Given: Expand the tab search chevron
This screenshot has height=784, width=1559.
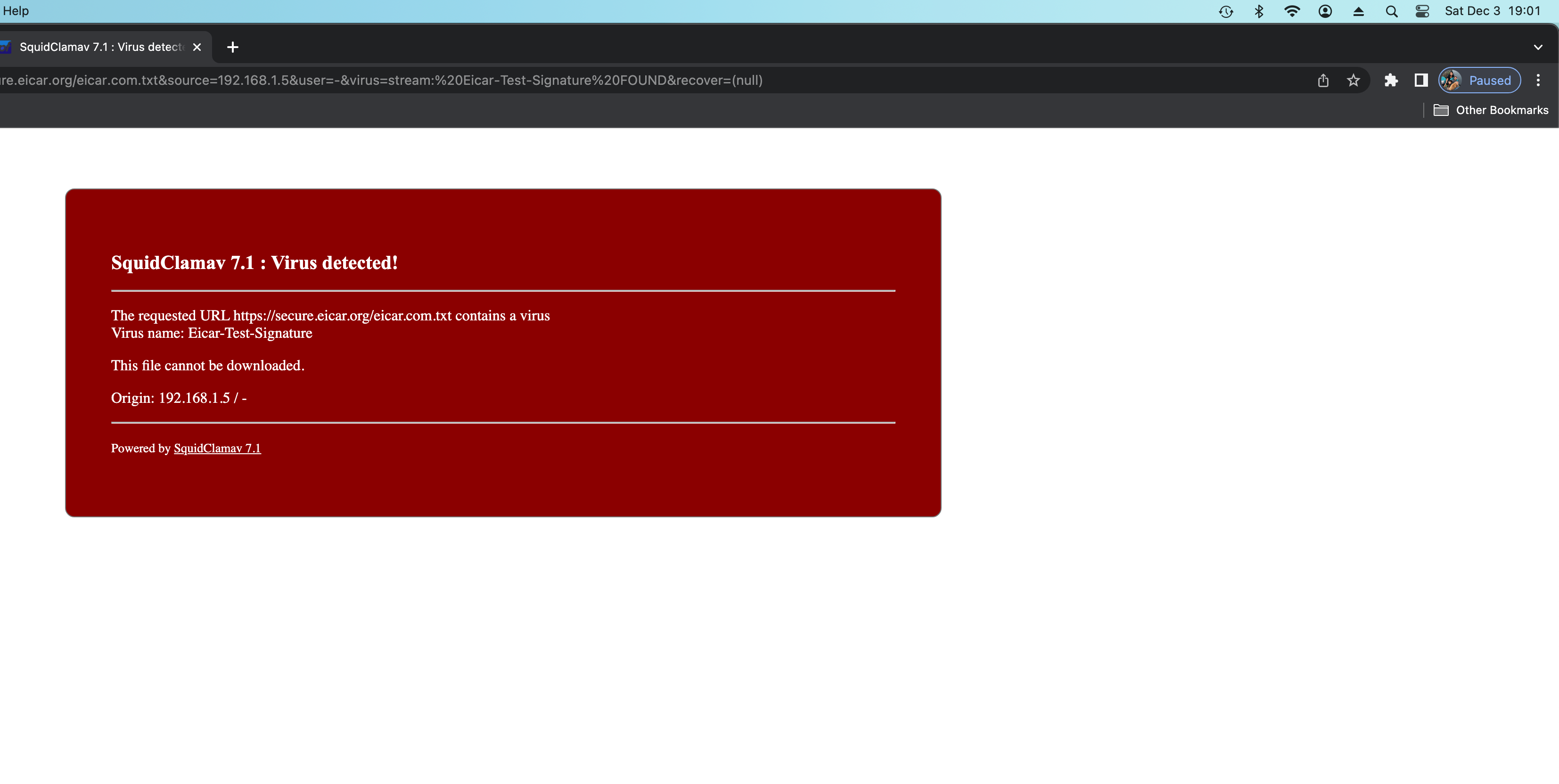Looking at the screenshot, I should pos(1538,47).
